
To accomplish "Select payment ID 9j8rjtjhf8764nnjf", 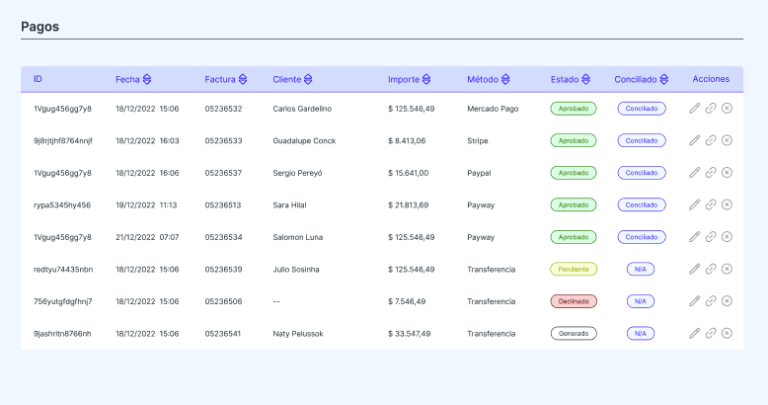I will tap(63, 141).
